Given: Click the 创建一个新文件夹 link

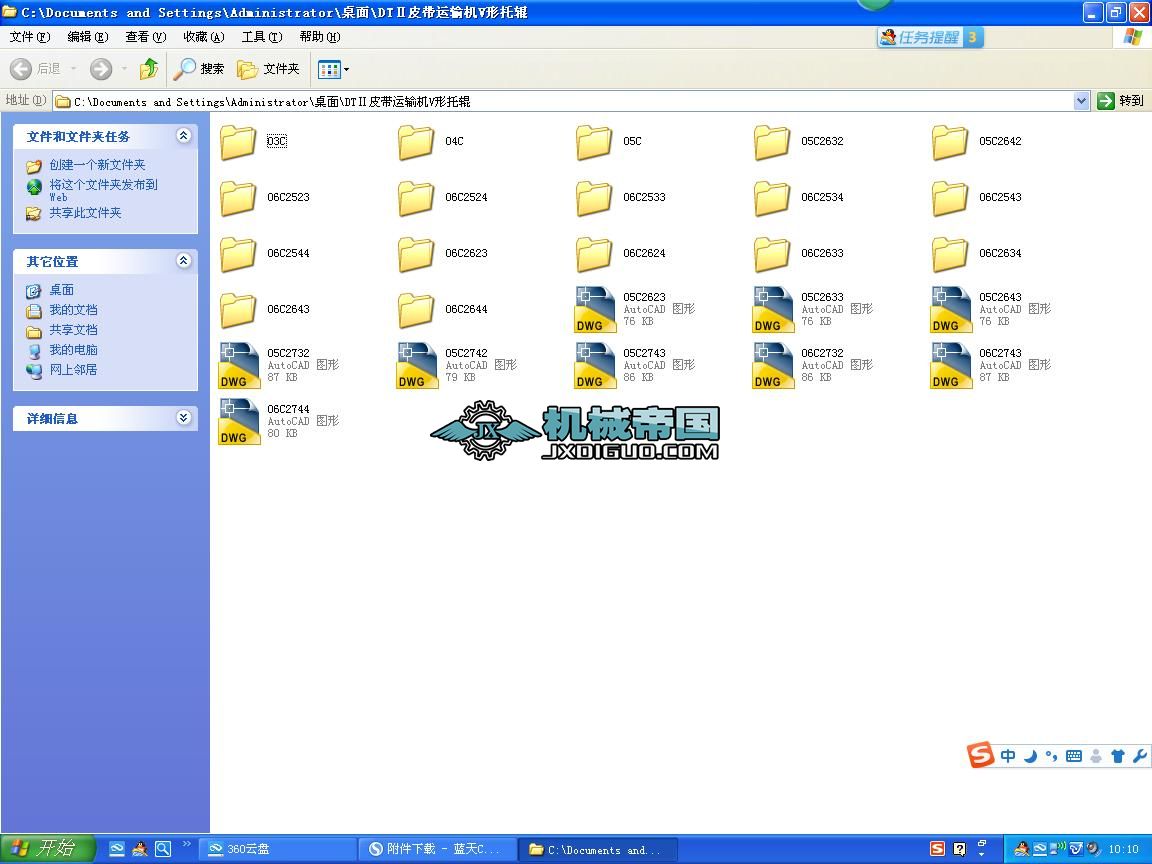Looking at the screenshot, I should point(97,165).
